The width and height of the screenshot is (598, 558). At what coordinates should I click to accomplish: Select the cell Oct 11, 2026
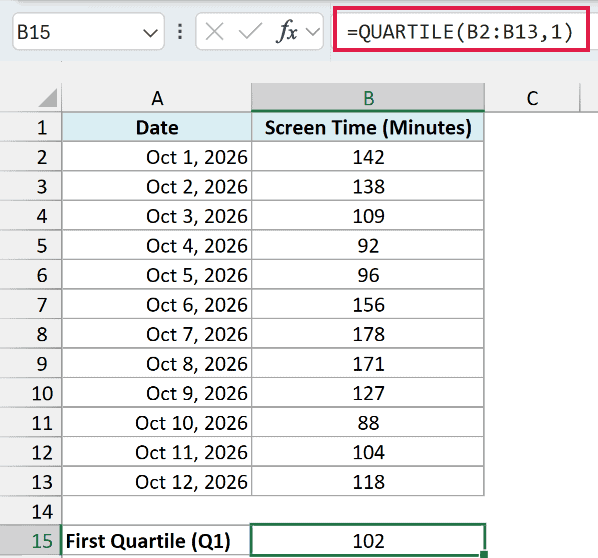(x=157, y=452)
